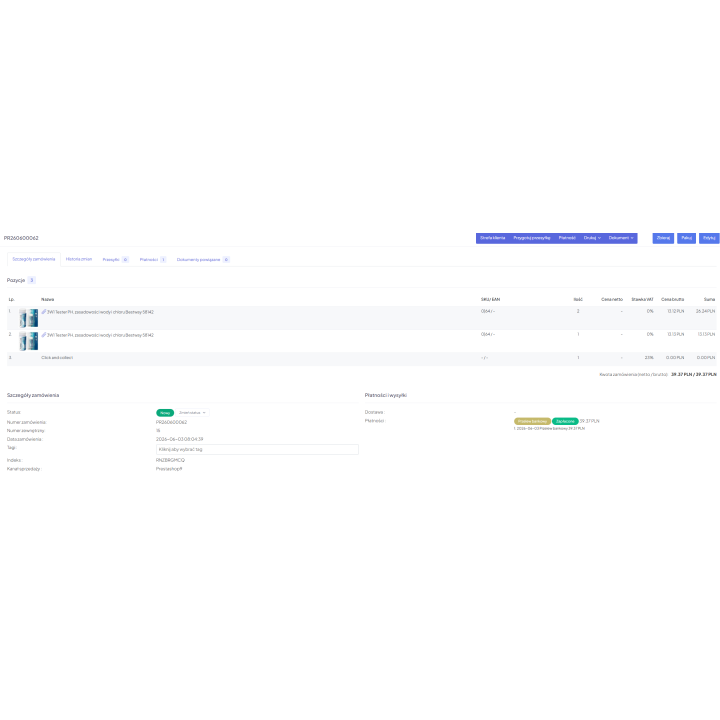Click the Nazwa column header
Screen dimensions: 720x720
pyautogui.click(x=47, y=299)
